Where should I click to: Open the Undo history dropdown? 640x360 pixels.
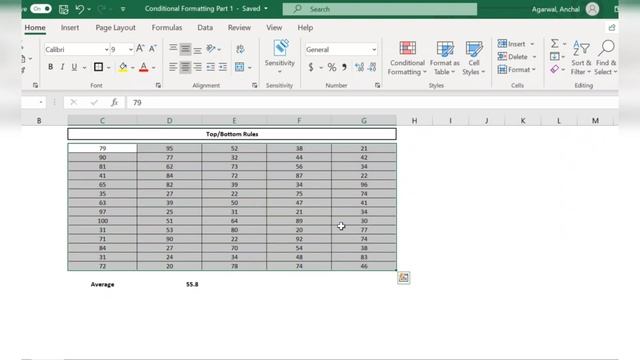pyautogui.click(x=89, y=9)
